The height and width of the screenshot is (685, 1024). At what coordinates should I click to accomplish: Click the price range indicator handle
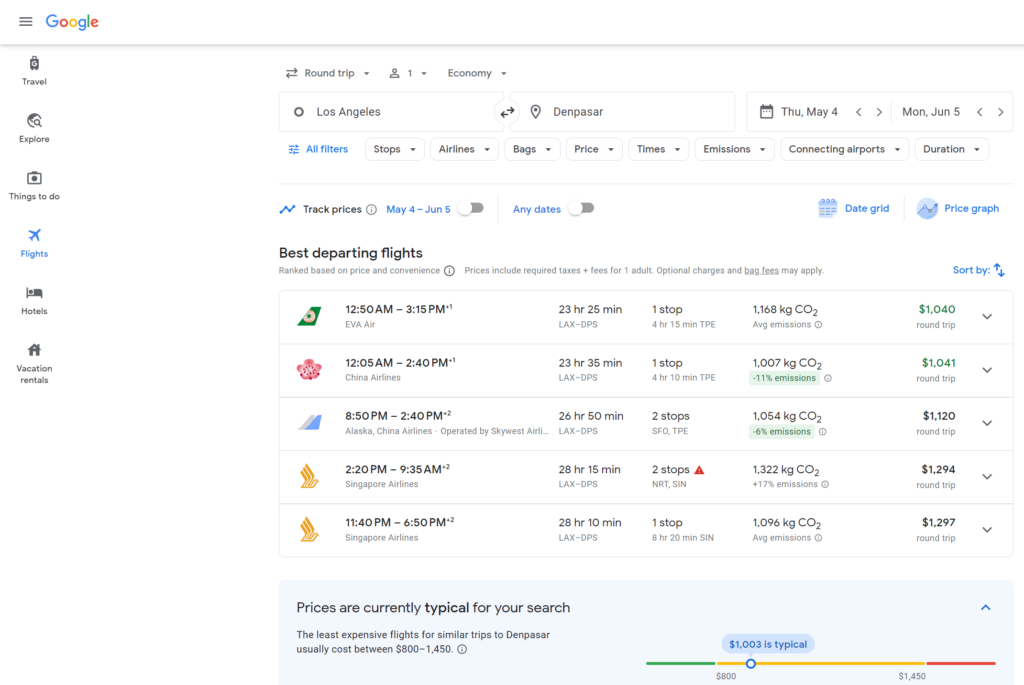pos(750,663)
